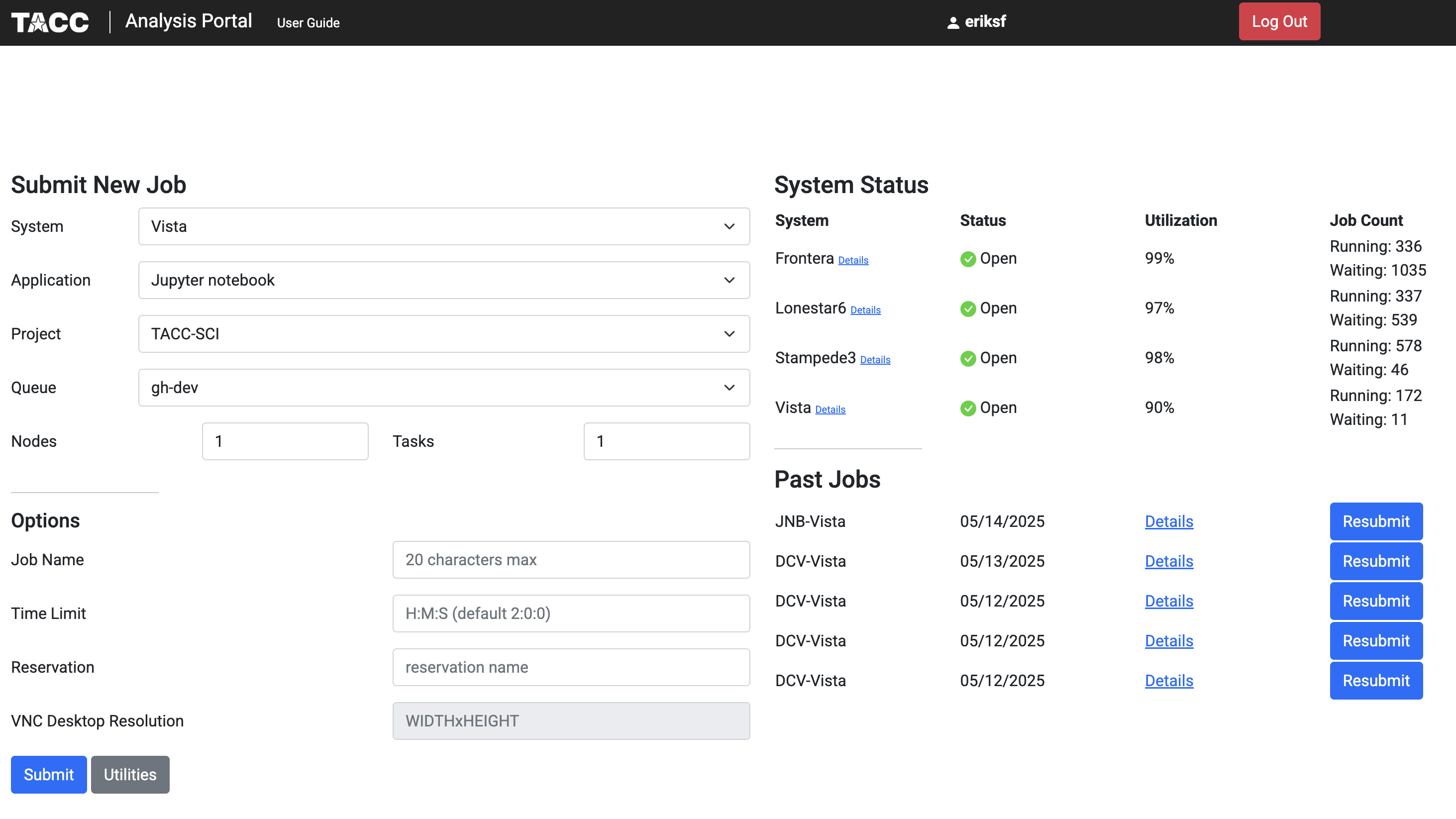Open Stampede3 system Details link

click(x=875, y=360)
